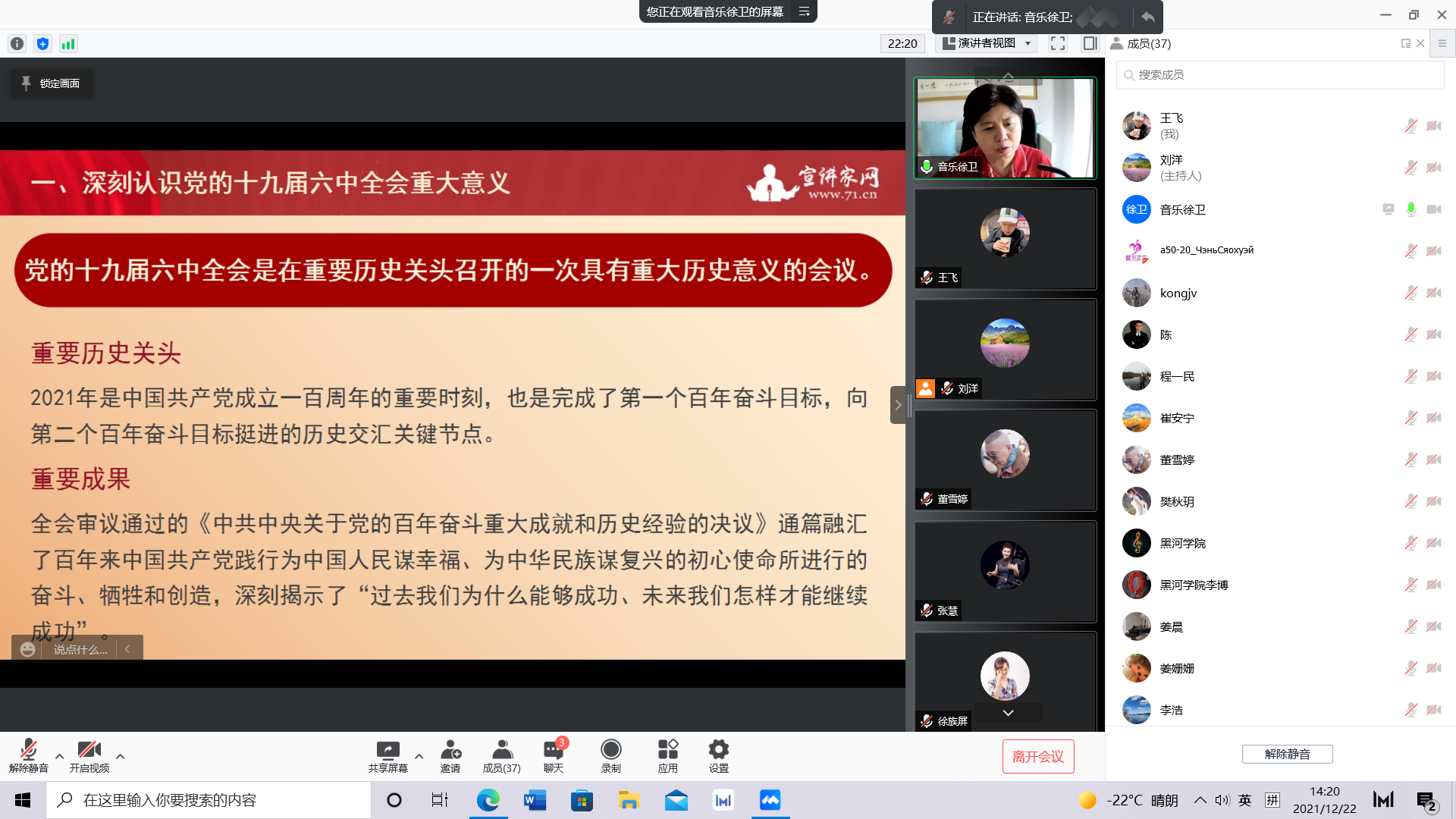This screenshot has width=1456, height=819.
Task: Open File Explorer from taskbar
Action: point(629,800)
